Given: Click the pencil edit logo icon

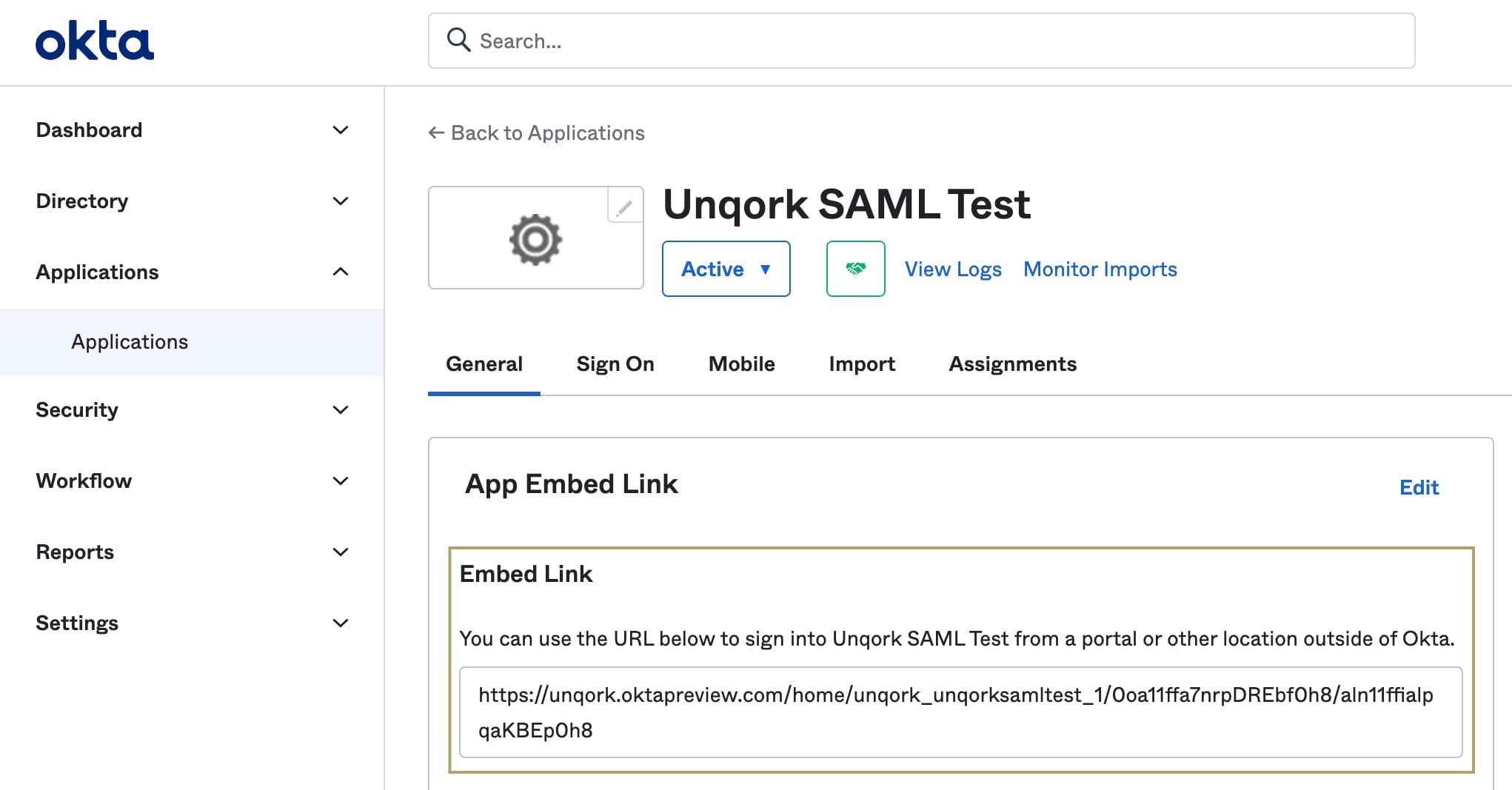Looking at the screenshot, I should 624,207.
